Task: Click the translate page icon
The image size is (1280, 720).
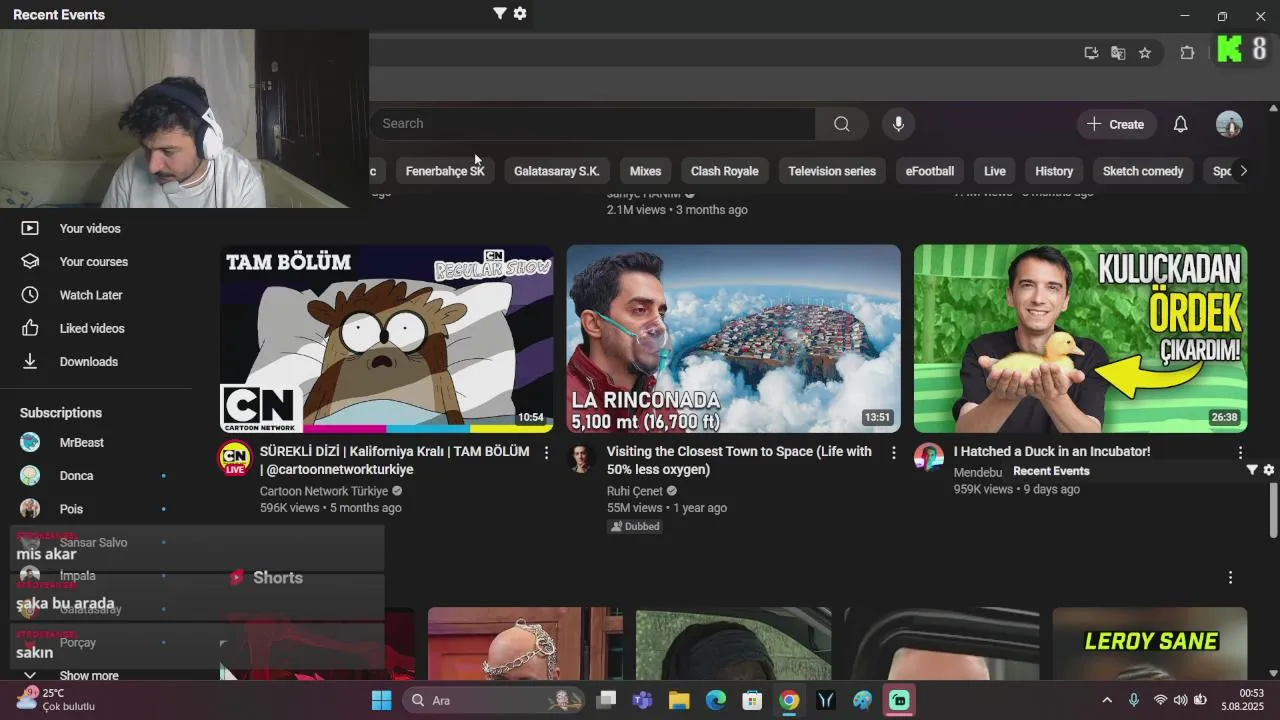Action: coord(1118,53)
